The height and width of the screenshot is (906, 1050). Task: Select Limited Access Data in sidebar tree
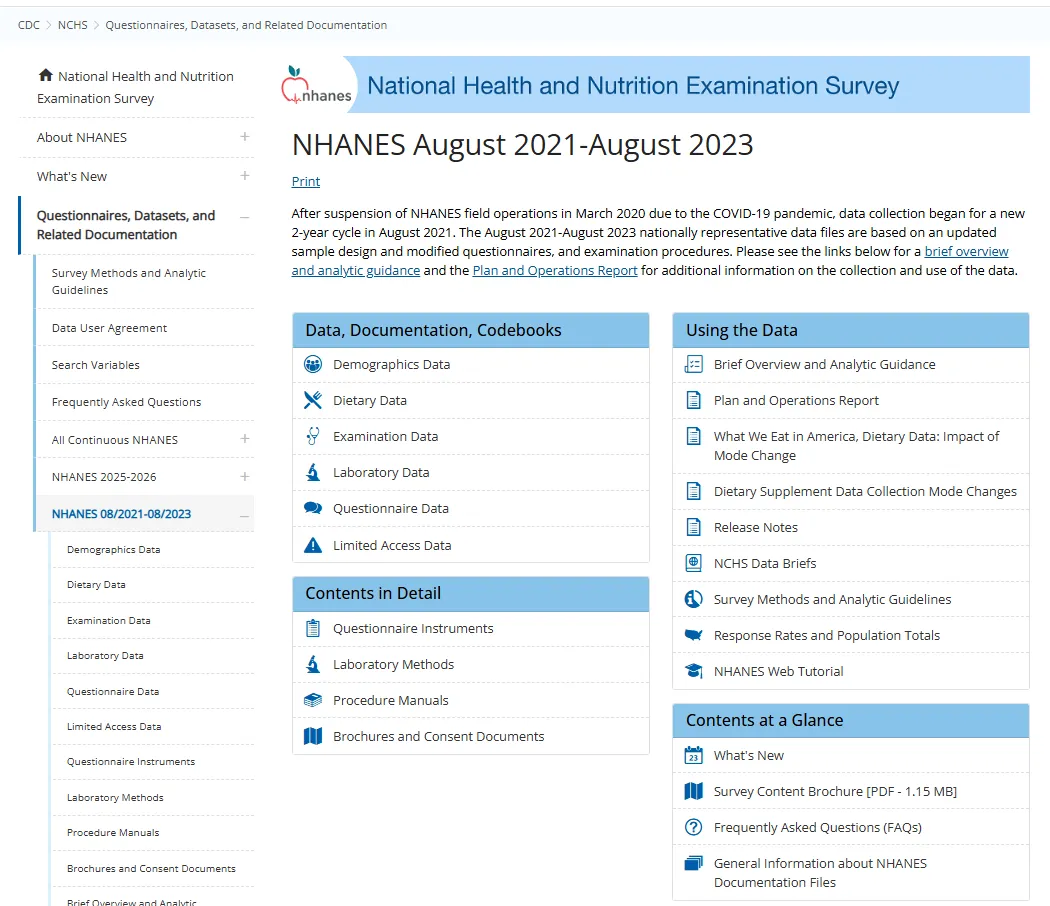(x=114, y=727)
